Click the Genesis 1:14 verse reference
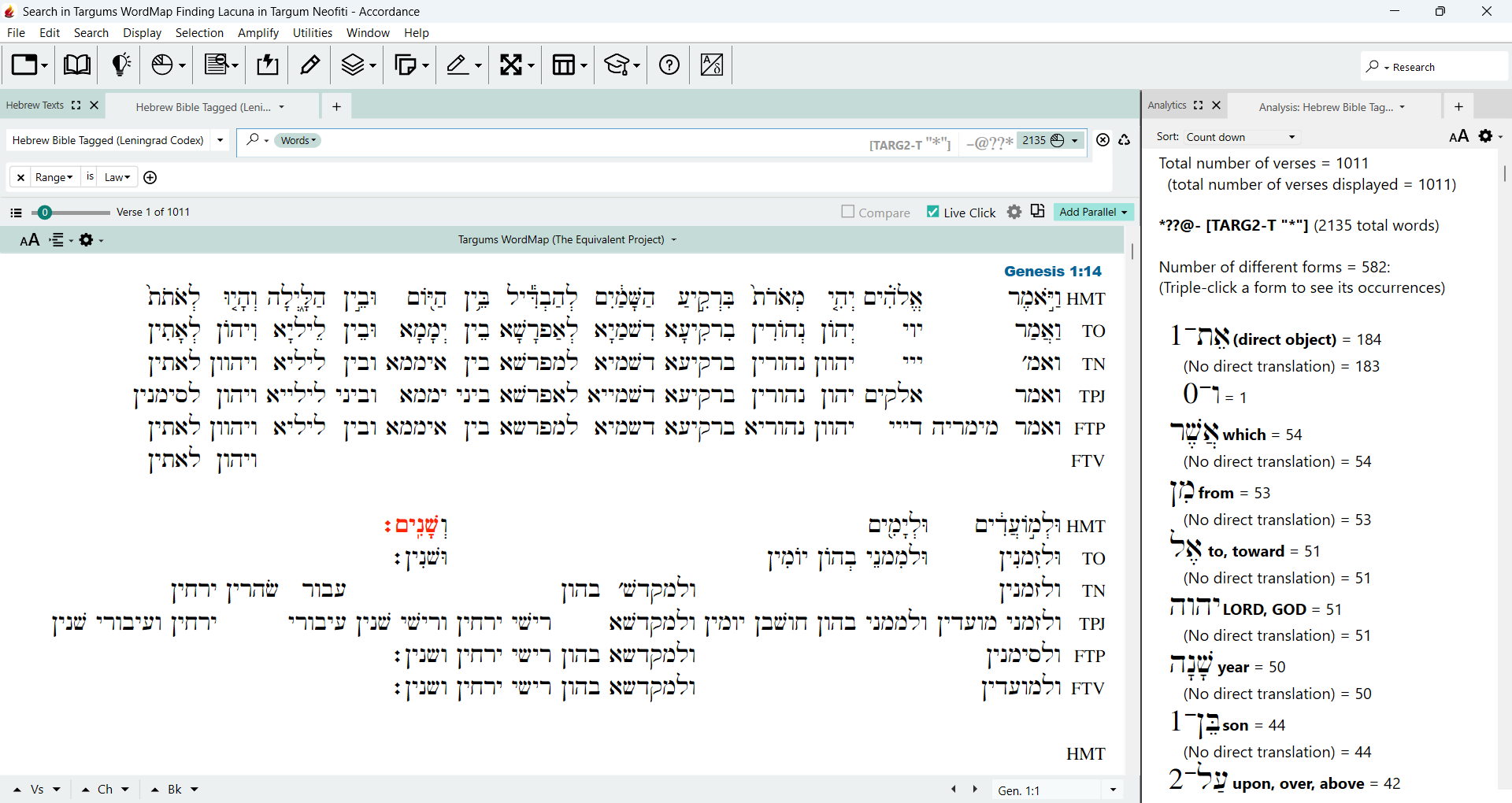 point(1053,271)
